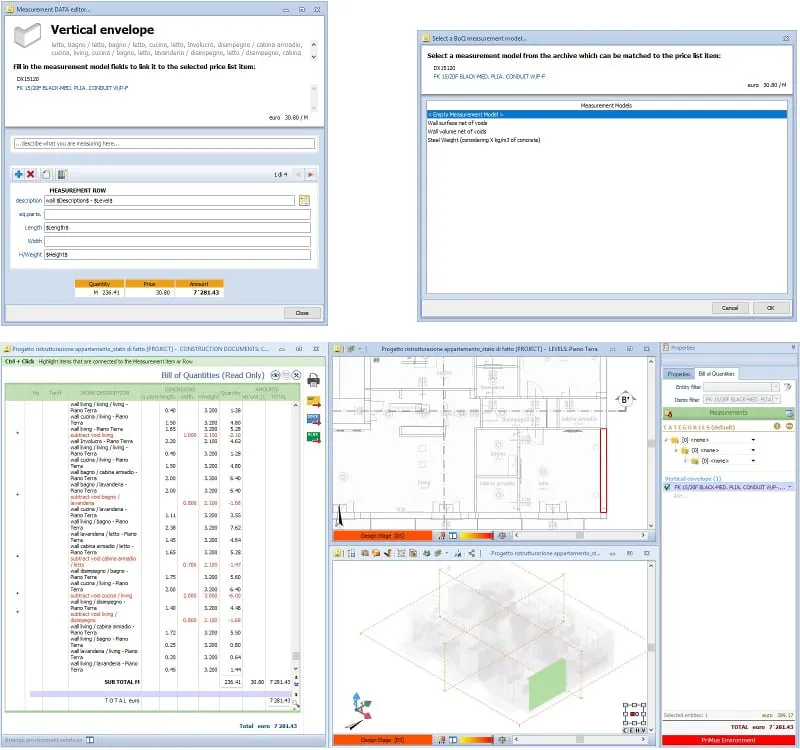Uncheck the FK 15/20F BLACK-MED conduit item

pyautogui.click(x=667, y=487)
